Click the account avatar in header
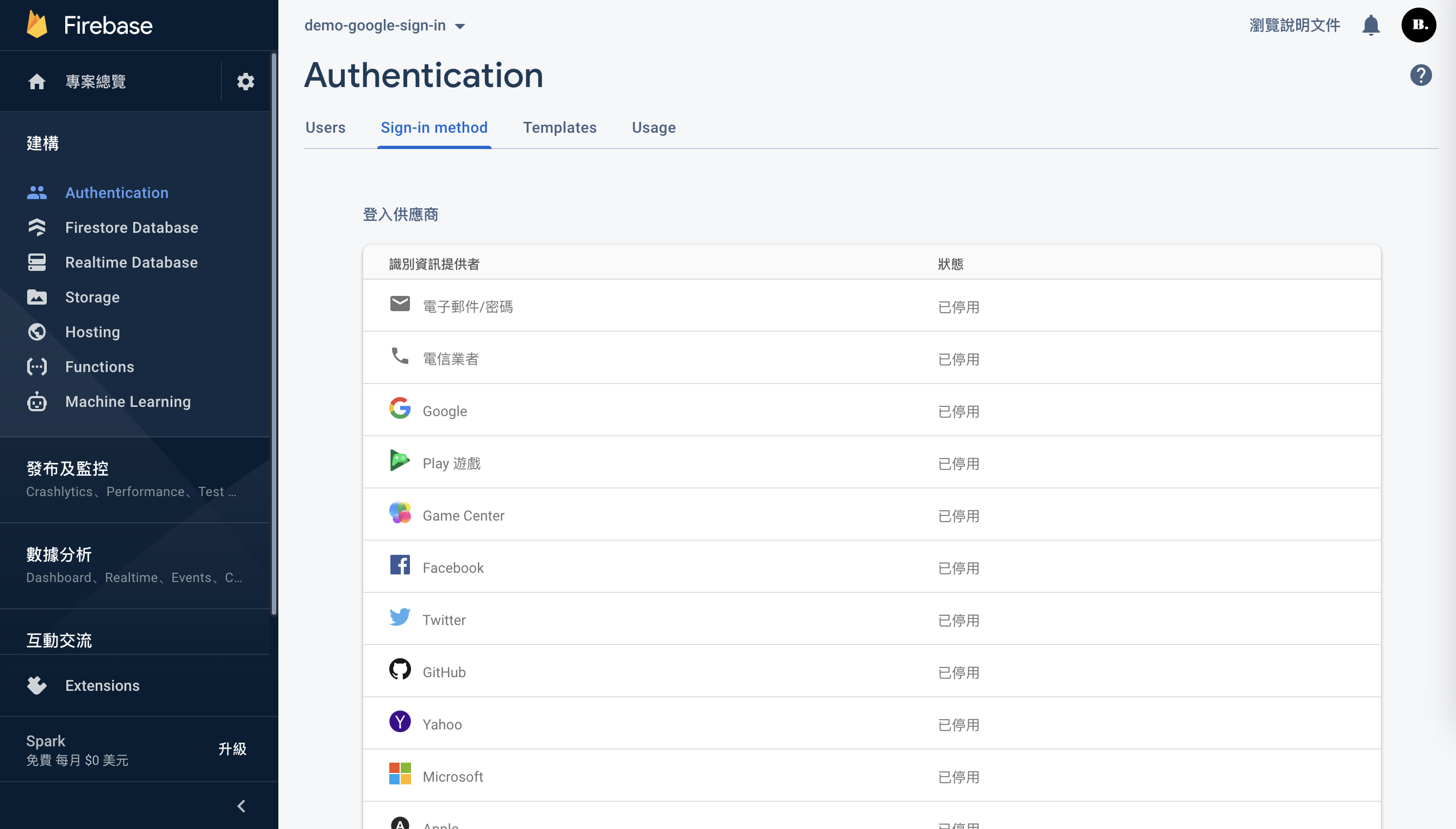1456x829 pixels. [1418, 25]
